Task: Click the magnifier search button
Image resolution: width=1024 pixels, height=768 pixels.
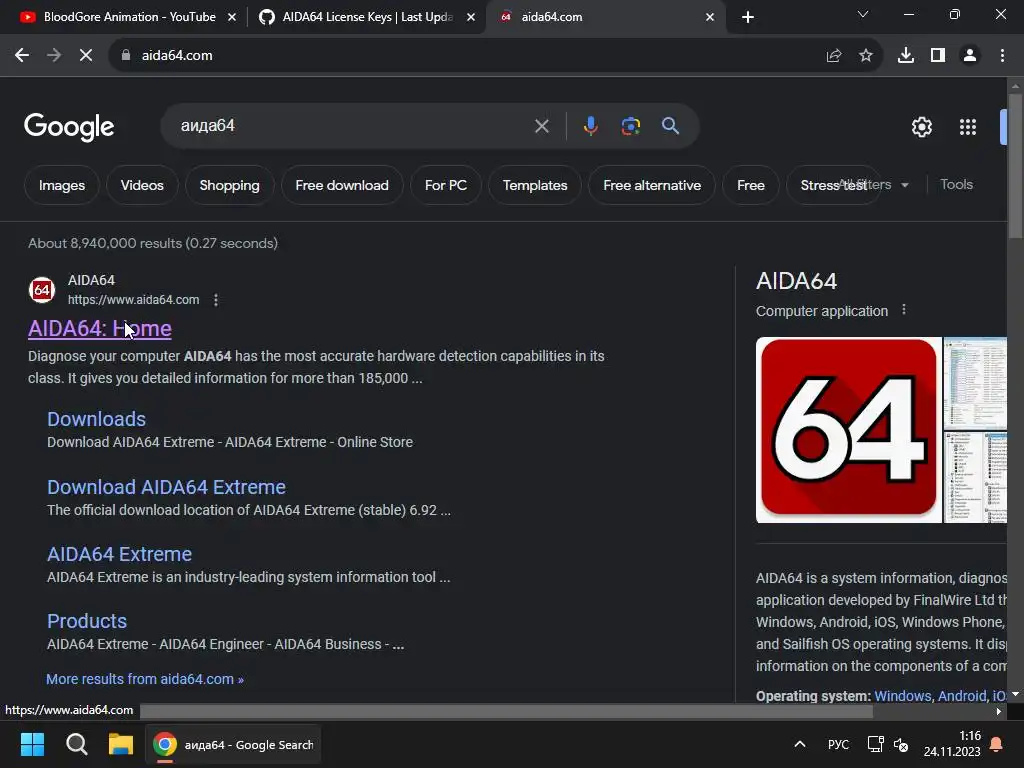Action: (x=671, y=126)
